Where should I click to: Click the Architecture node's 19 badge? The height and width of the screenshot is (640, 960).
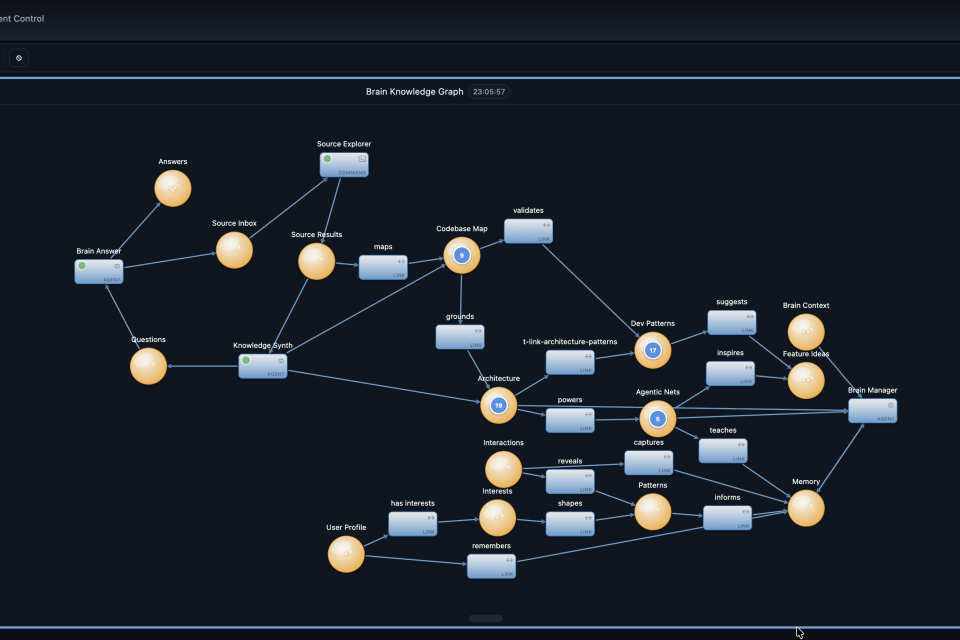[x=498, y=405]
